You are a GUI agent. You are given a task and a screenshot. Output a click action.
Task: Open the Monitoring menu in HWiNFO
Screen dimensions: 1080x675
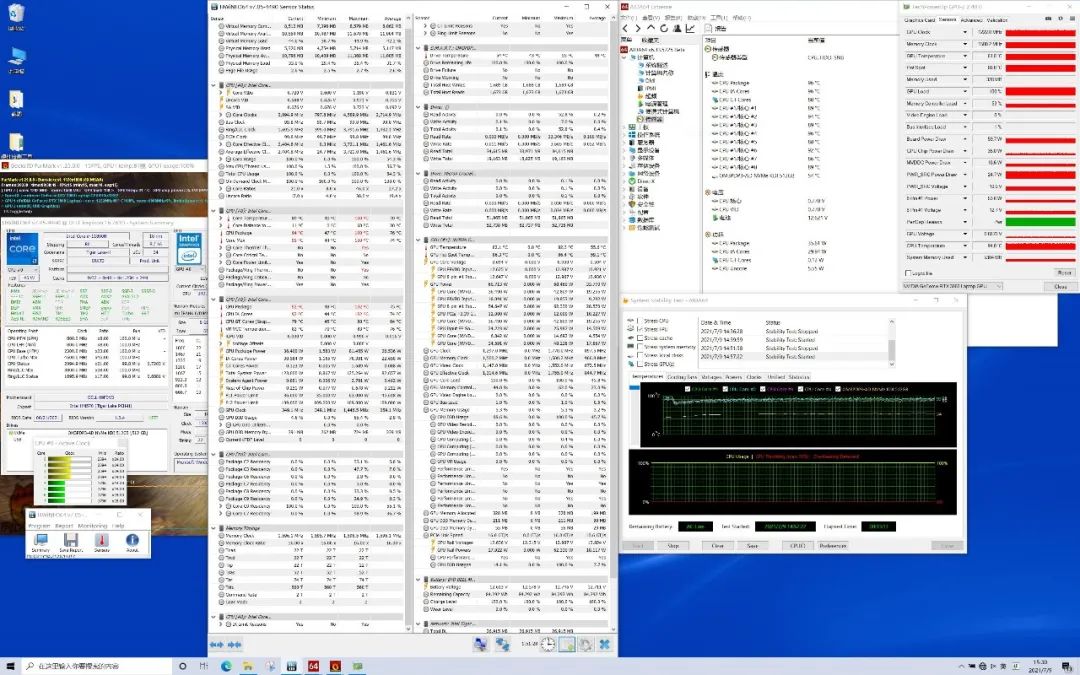pyautogui.click(x=92, y=525)
